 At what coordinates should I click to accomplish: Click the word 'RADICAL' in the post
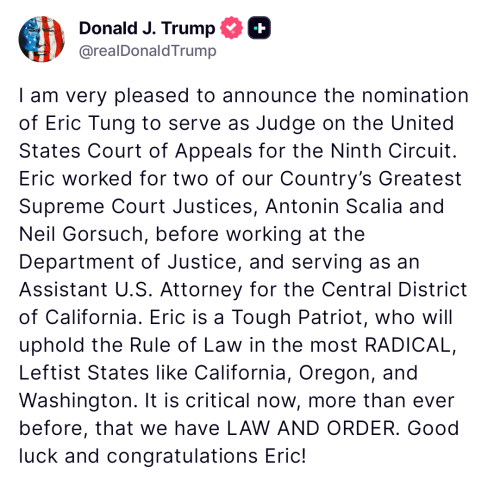point(408,345)
